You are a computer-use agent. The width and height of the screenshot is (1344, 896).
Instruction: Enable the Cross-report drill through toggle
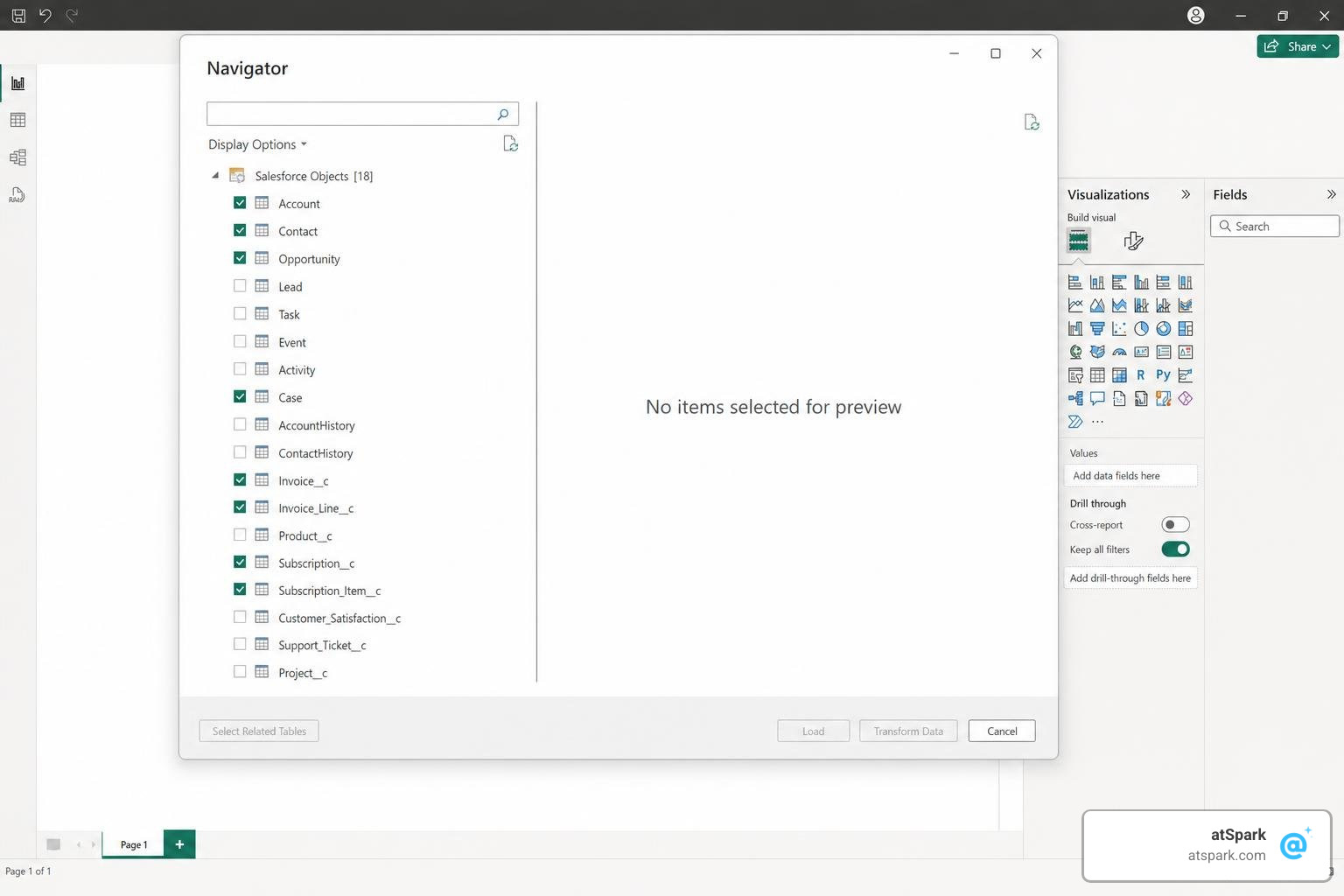pyautogui.click(x=1175, y=525)
